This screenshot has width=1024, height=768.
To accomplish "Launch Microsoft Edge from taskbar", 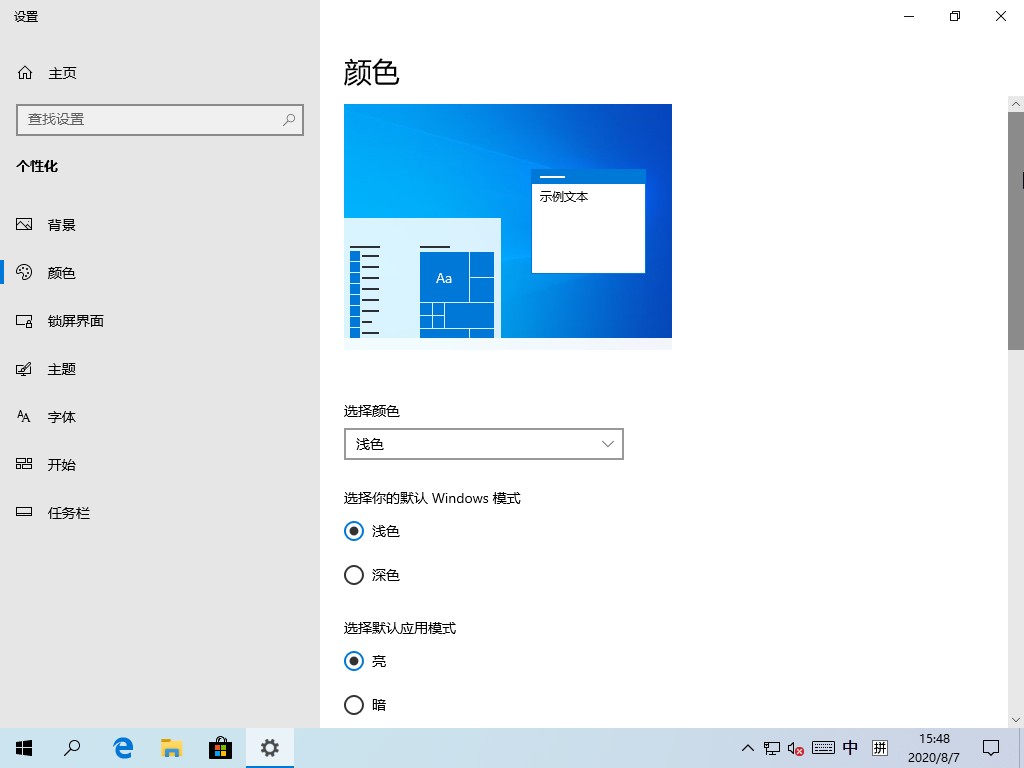I will pos(122,747).
